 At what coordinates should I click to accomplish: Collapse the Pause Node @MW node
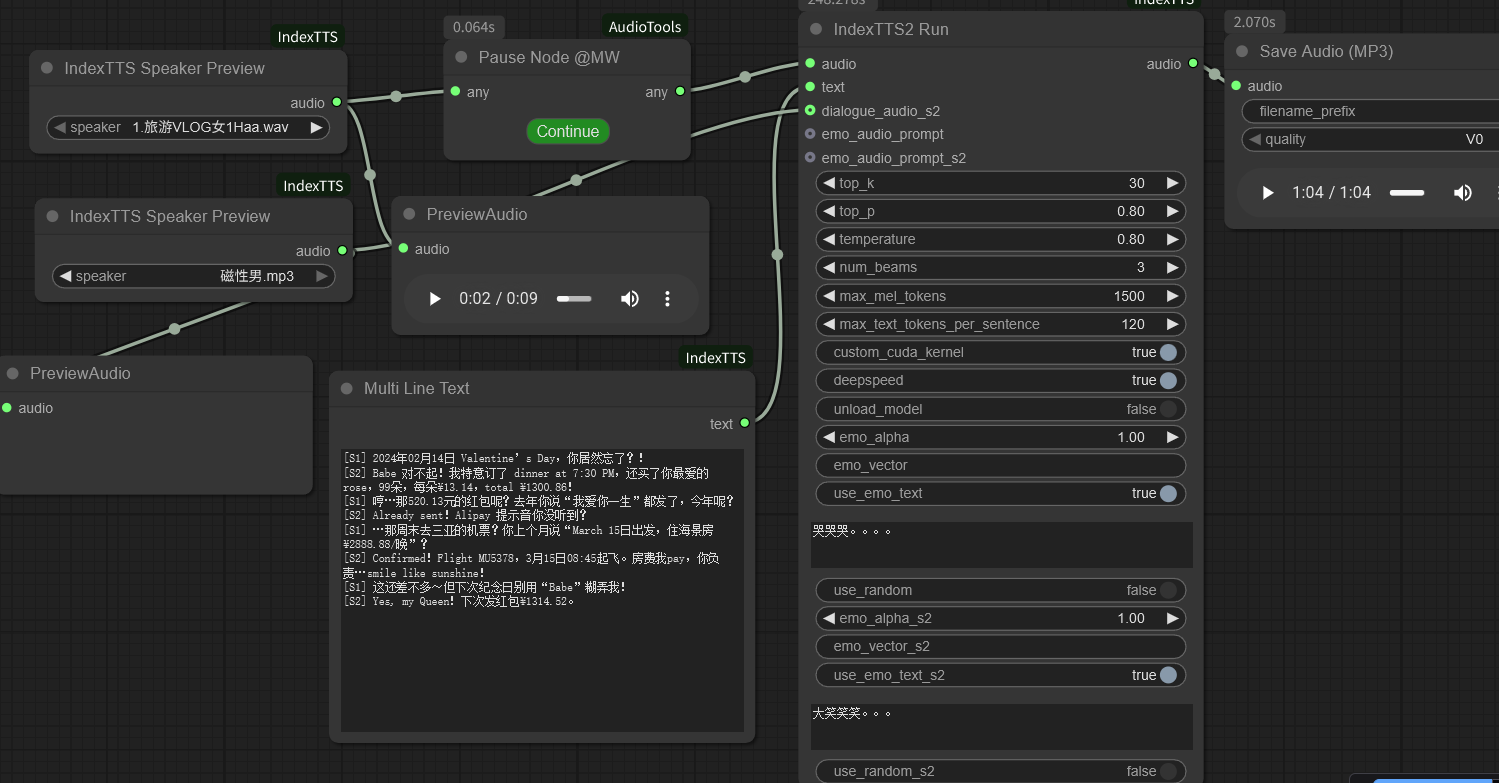[x=461, y=58]
